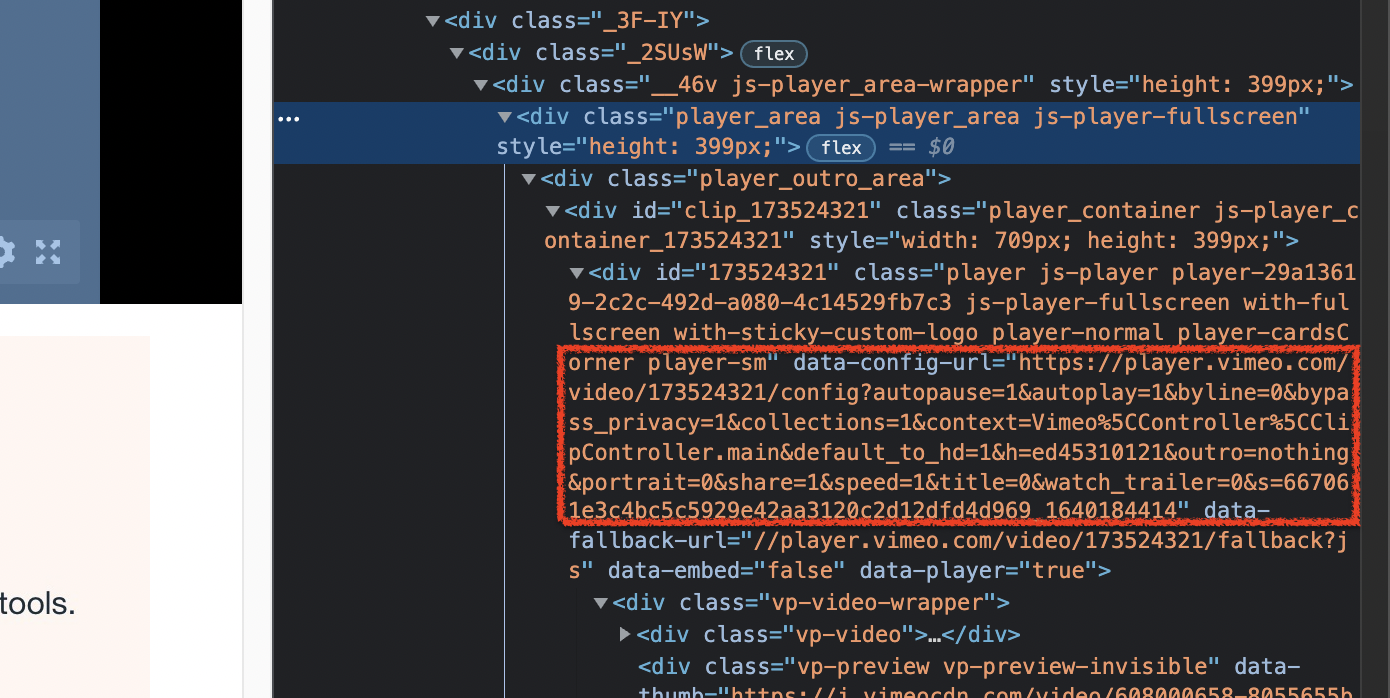Select the class value "_2SUsW"

click(666, 52)
